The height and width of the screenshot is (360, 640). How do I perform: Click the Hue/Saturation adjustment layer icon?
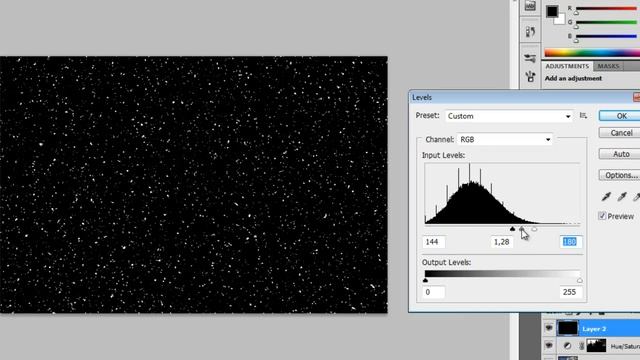tap(567, 346)
